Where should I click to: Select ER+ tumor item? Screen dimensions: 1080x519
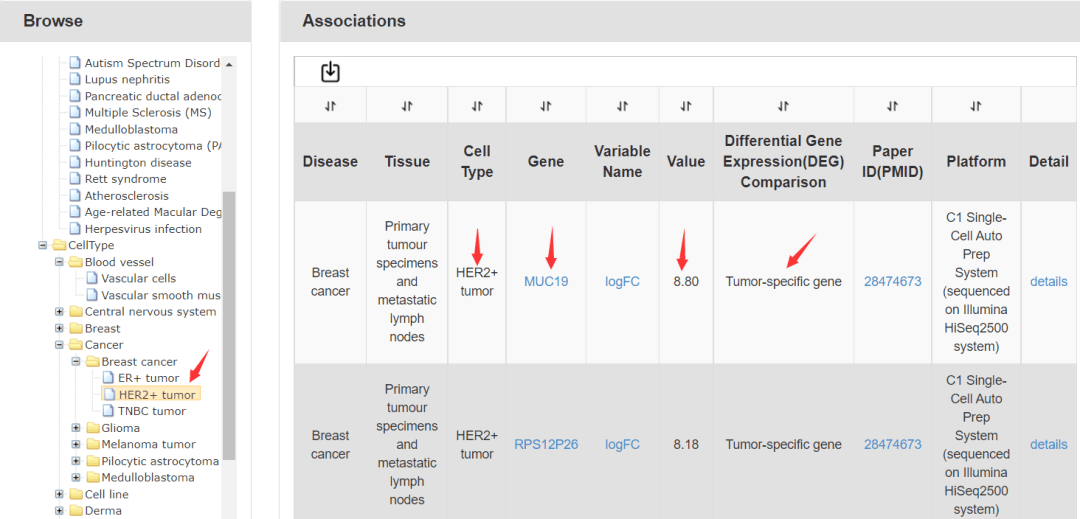149,378
